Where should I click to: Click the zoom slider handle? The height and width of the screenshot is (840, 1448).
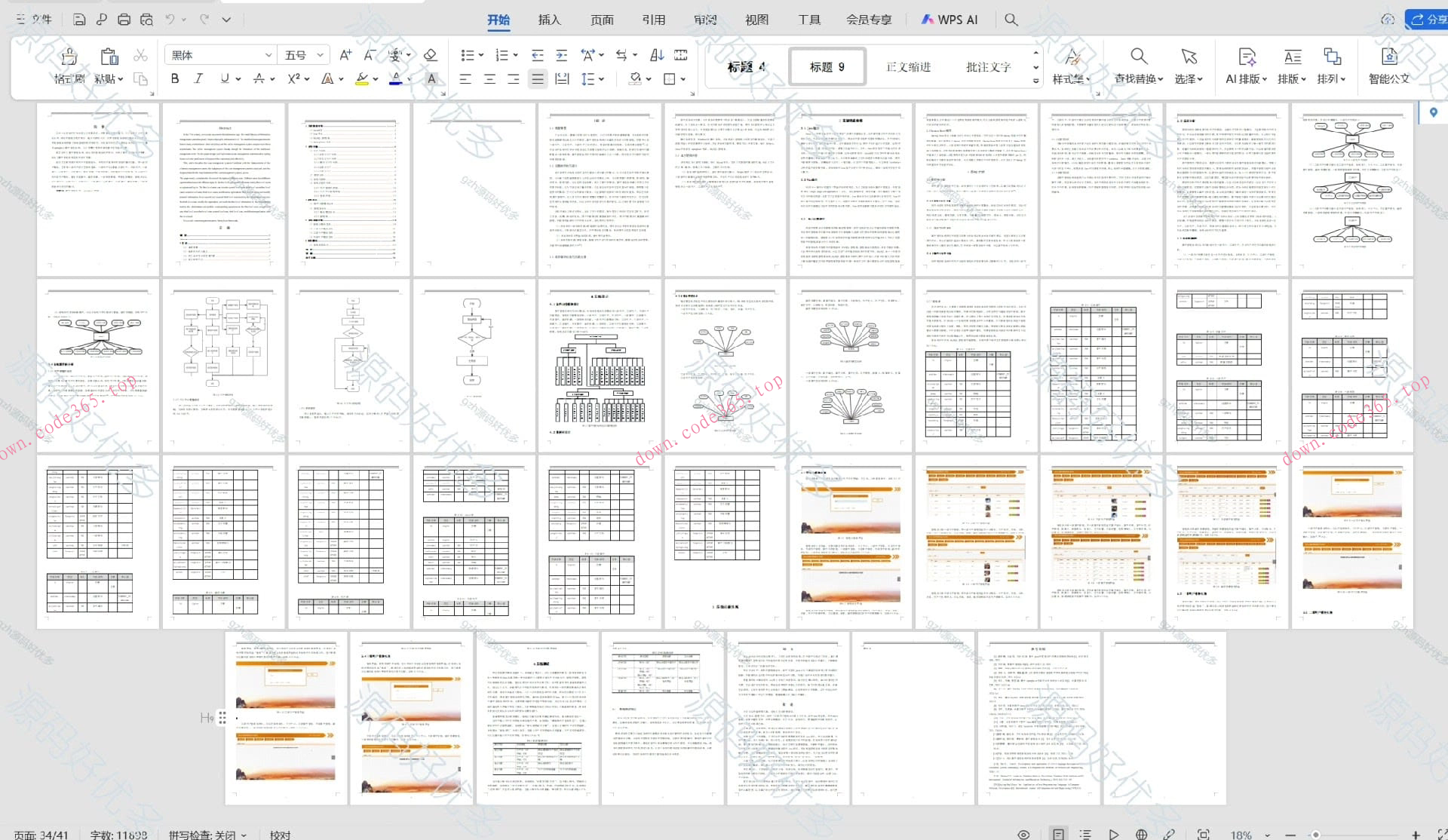tap(1316, 835)
